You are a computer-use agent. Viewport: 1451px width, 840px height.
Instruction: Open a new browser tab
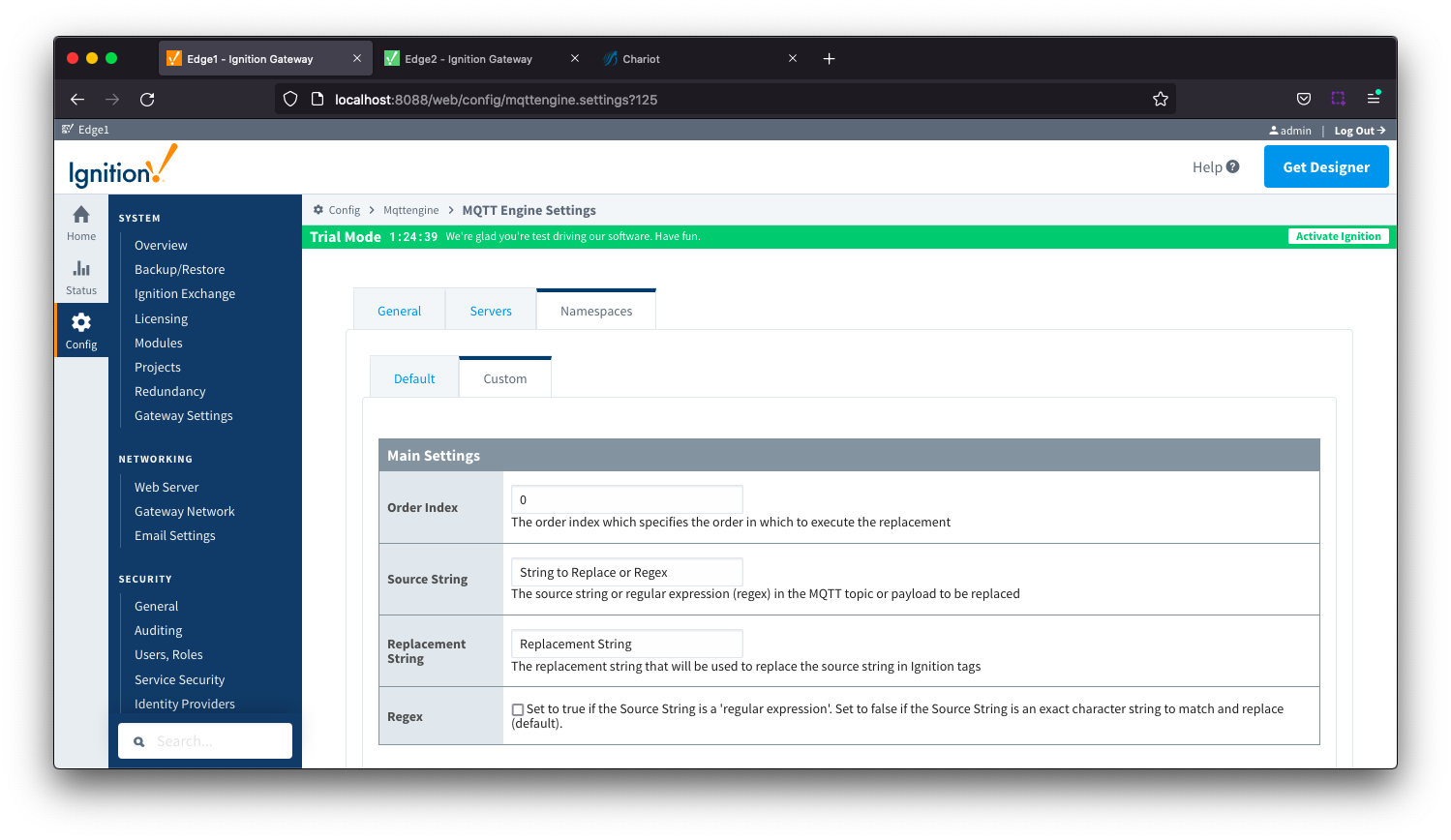830,58
